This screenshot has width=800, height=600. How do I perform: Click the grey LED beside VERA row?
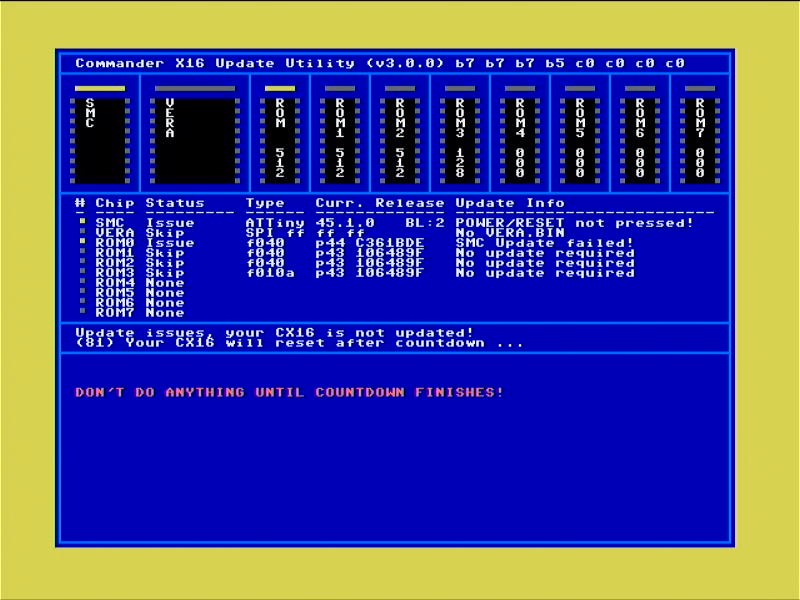(x=83, y=231)
